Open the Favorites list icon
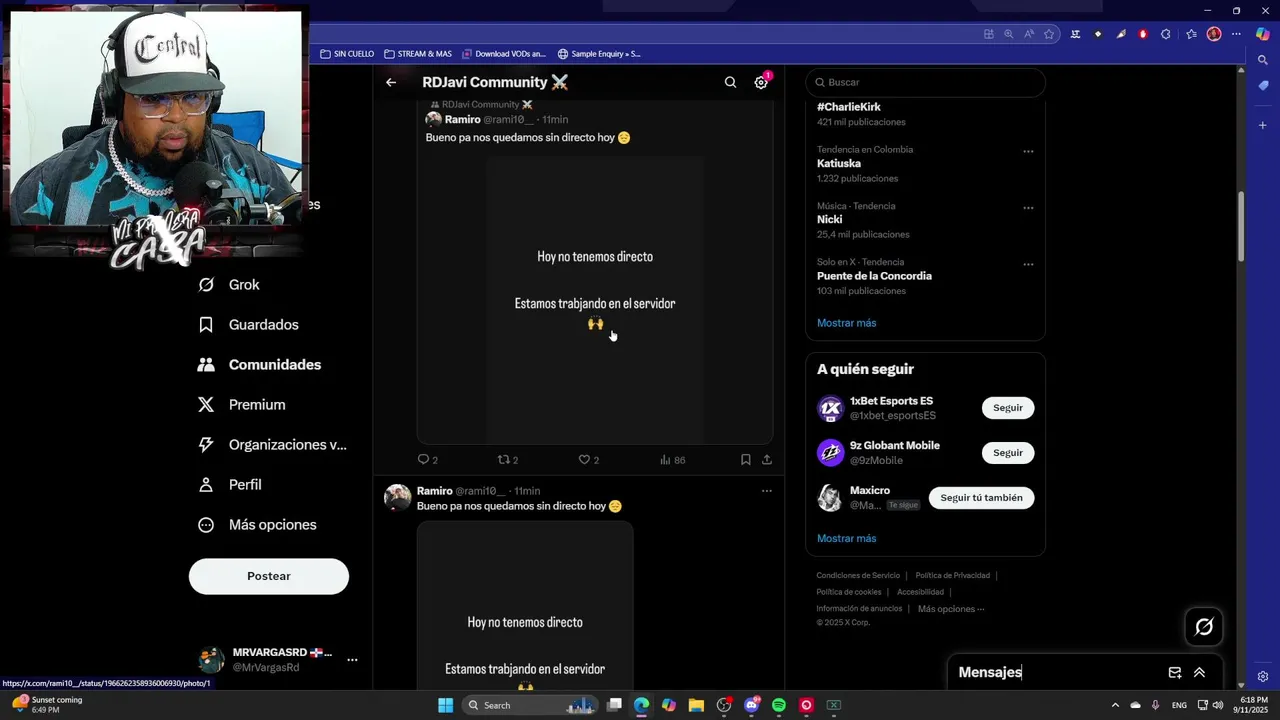 click(x=1191, y=34)
